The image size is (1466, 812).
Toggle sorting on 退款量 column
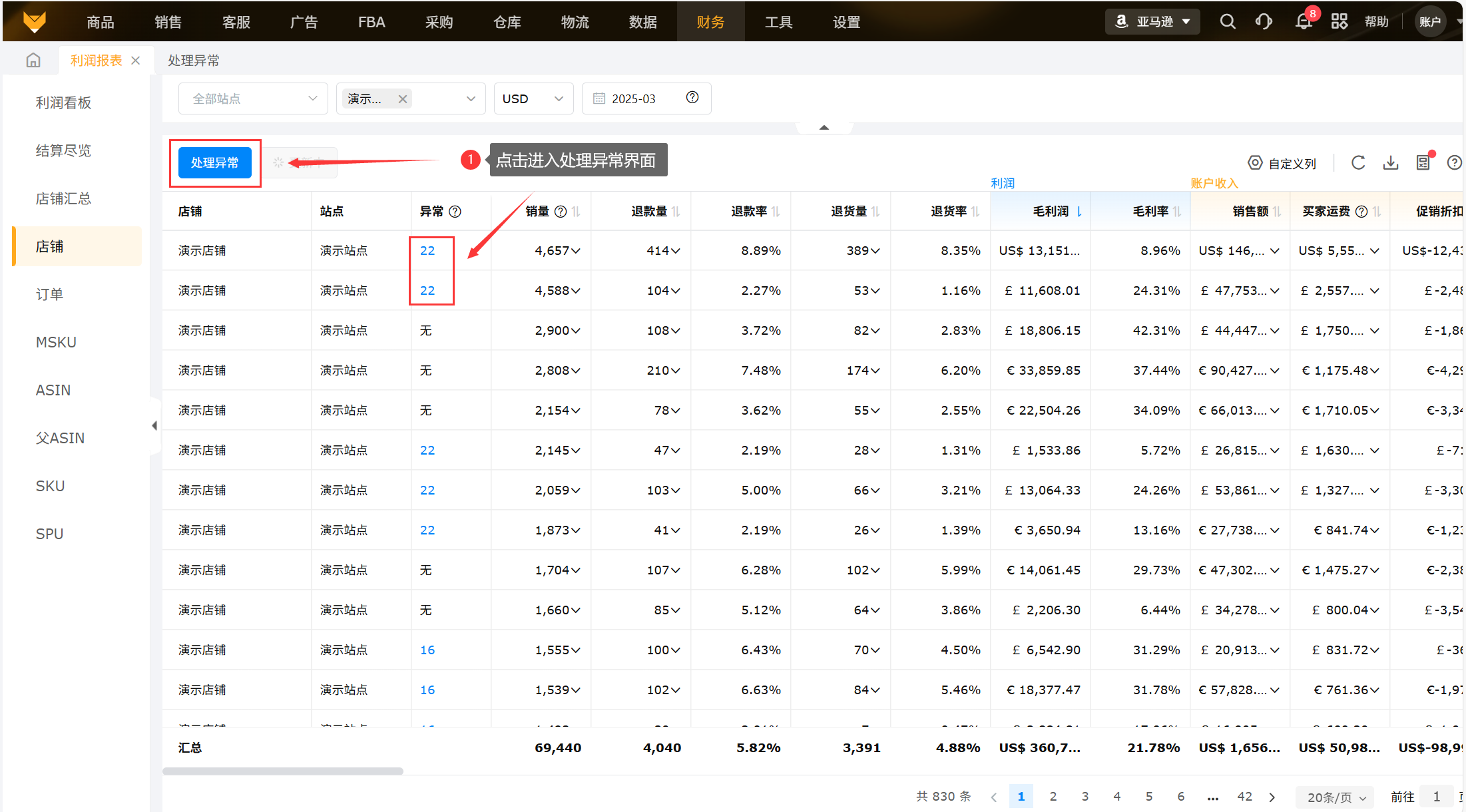pyautogui.click(x=676, y=212)
